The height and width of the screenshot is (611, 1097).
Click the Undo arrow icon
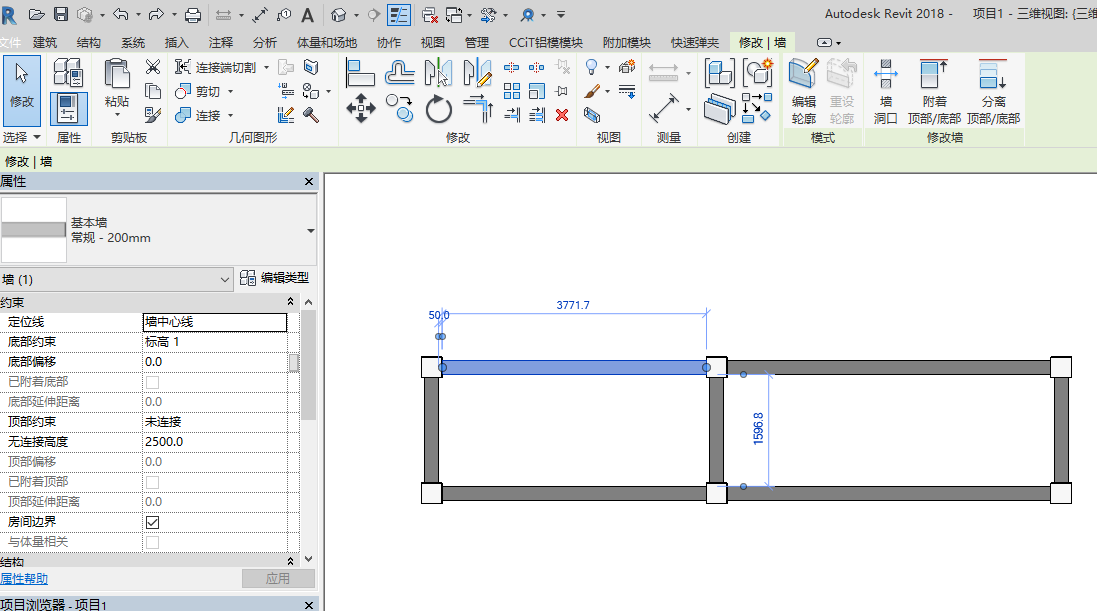click(x=121, y=14)
